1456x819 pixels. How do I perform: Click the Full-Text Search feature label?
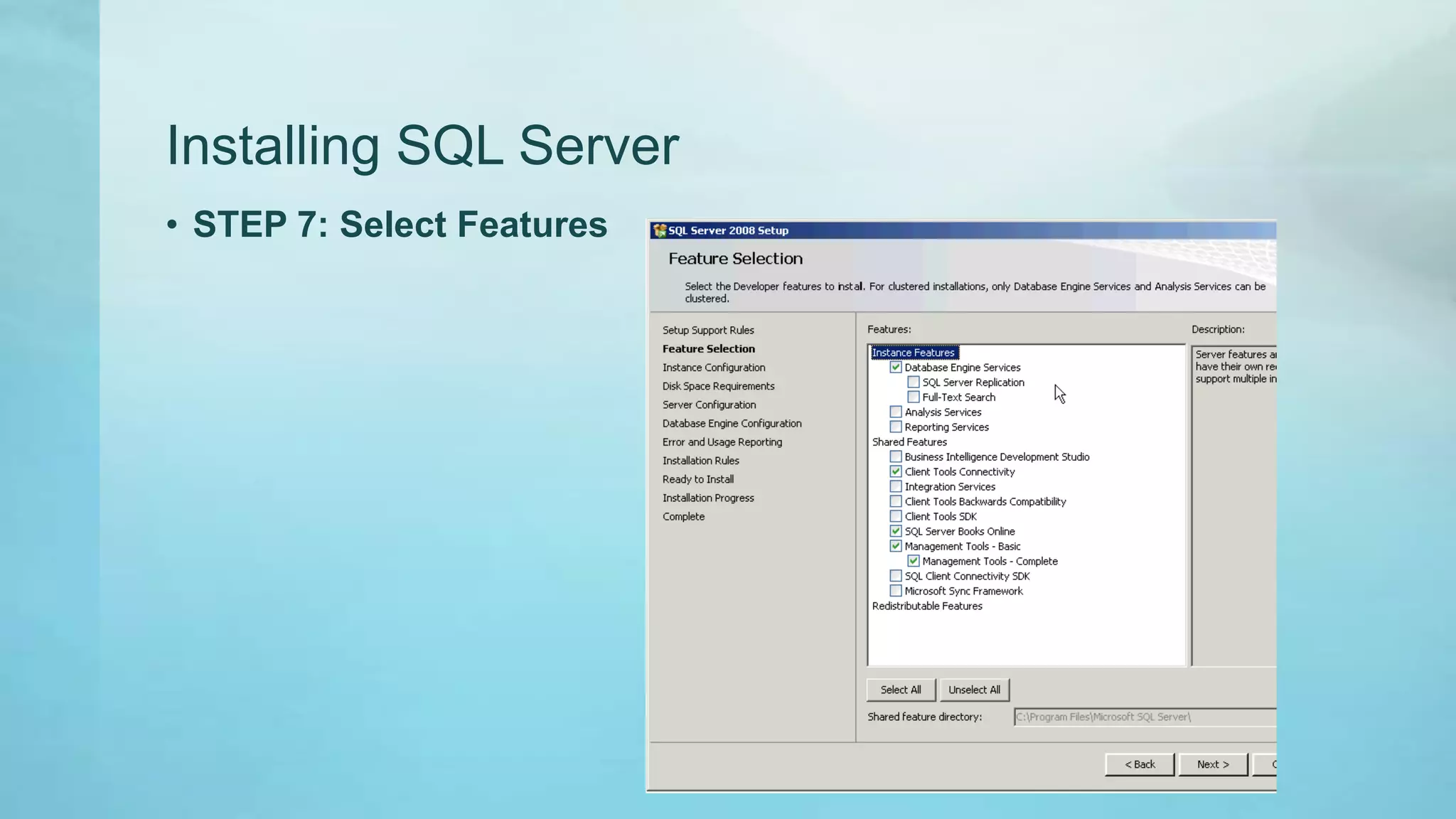point(959,397)
